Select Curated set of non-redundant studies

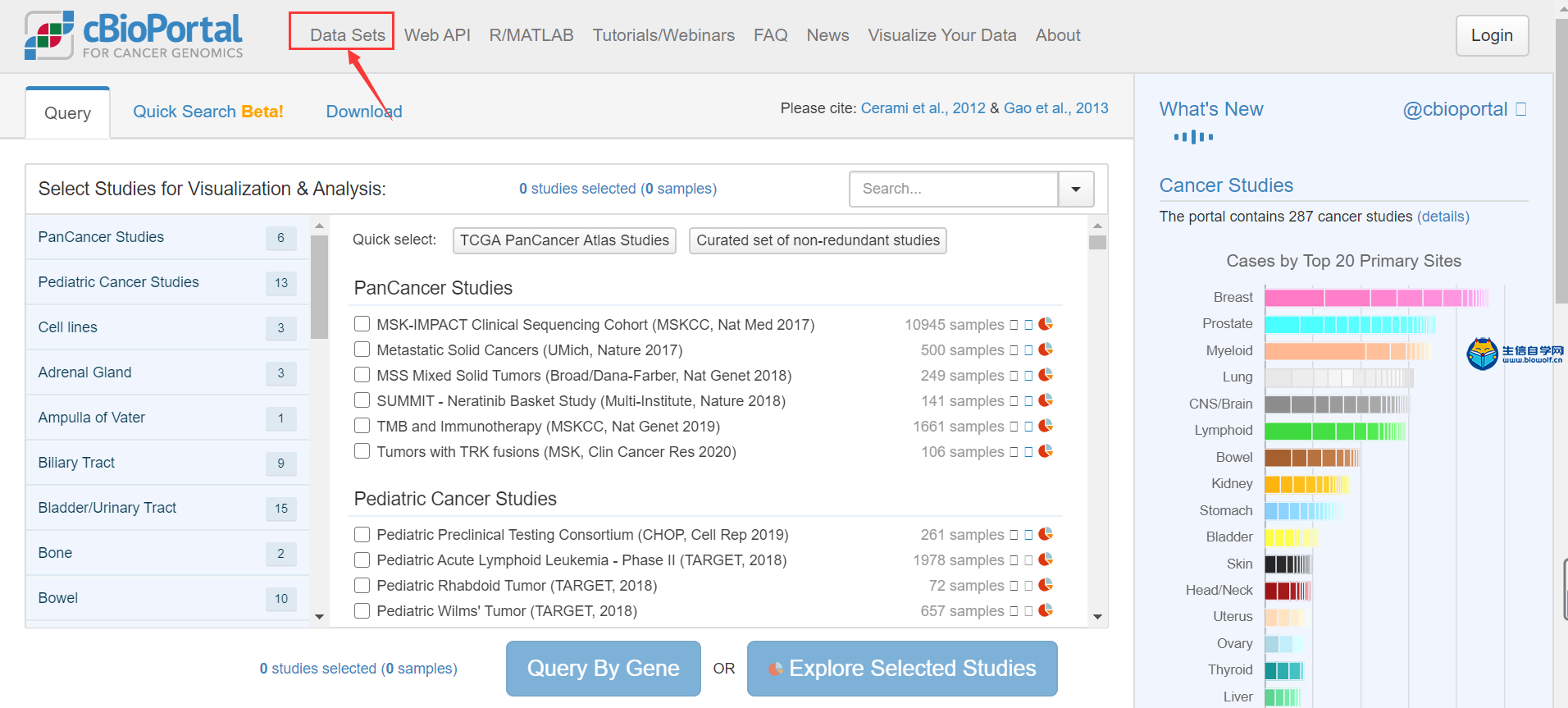click(818, 240)
